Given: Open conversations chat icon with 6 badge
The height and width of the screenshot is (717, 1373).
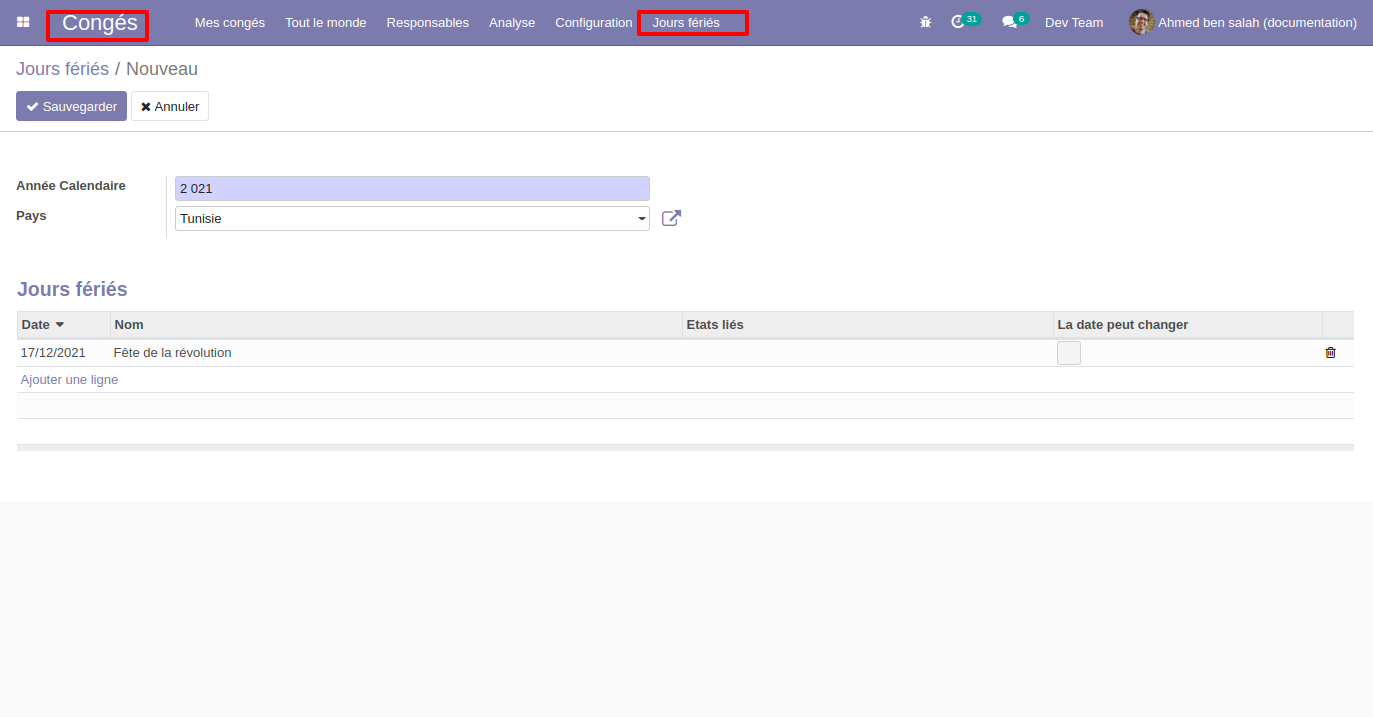Looking at the screenshot, I should [x=1009, y=22].
